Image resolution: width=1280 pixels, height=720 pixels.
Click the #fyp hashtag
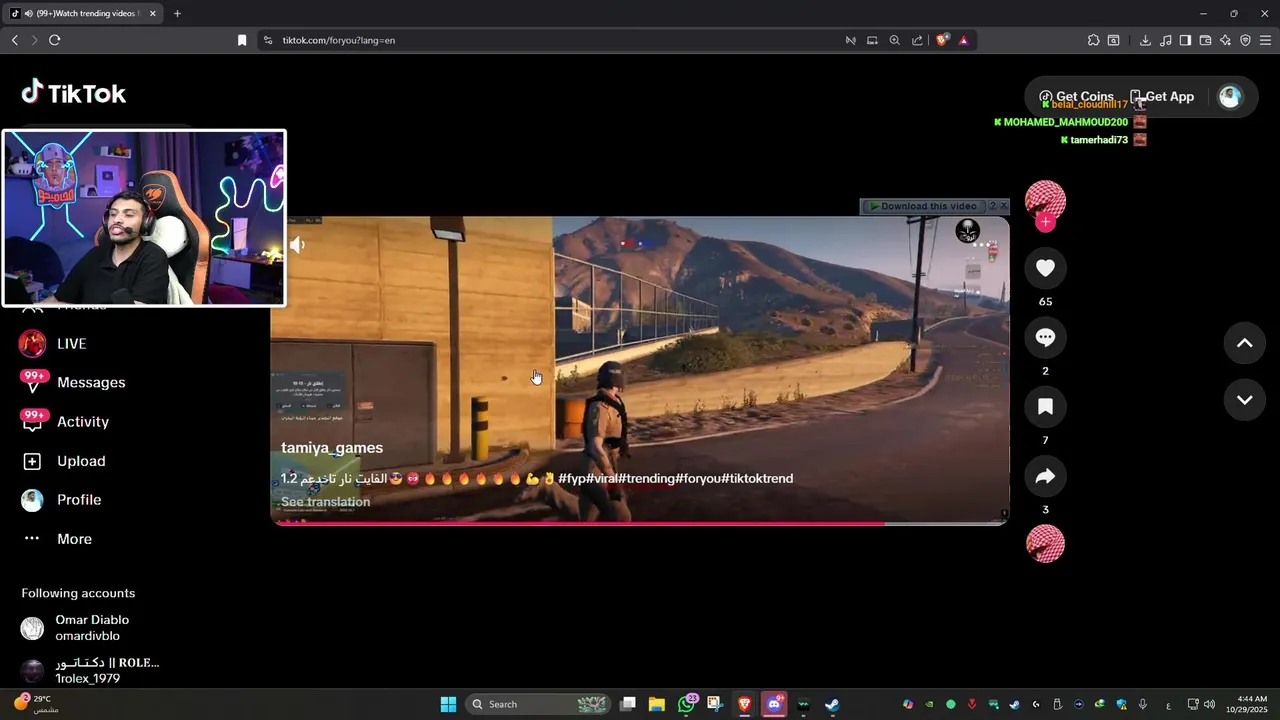[571, 478]
